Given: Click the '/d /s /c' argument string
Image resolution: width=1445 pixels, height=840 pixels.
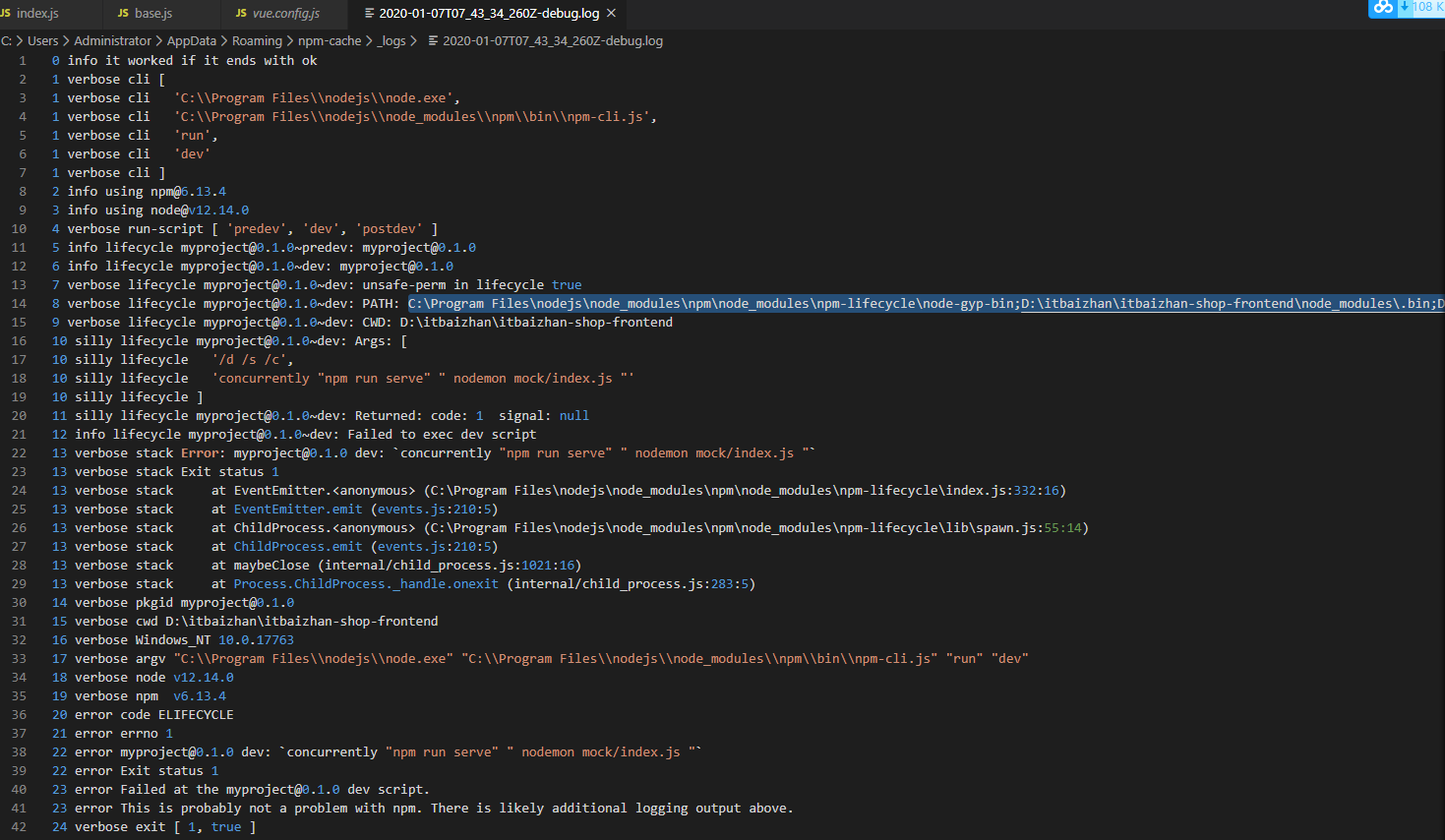Looking at the screenshot, I should click(253, 360).
